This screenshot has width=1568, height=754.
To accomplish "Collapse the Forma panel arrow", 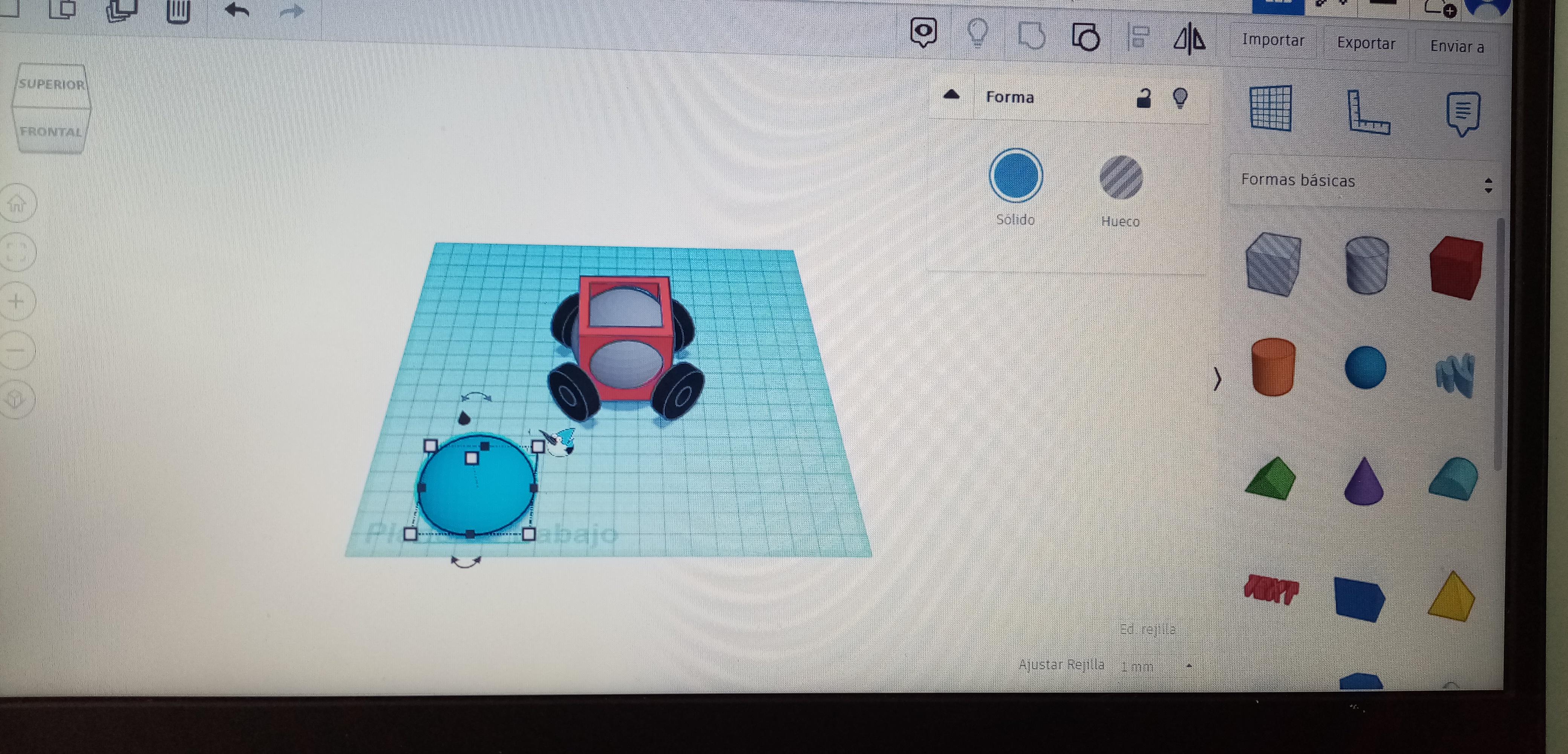I will (951, 95).
